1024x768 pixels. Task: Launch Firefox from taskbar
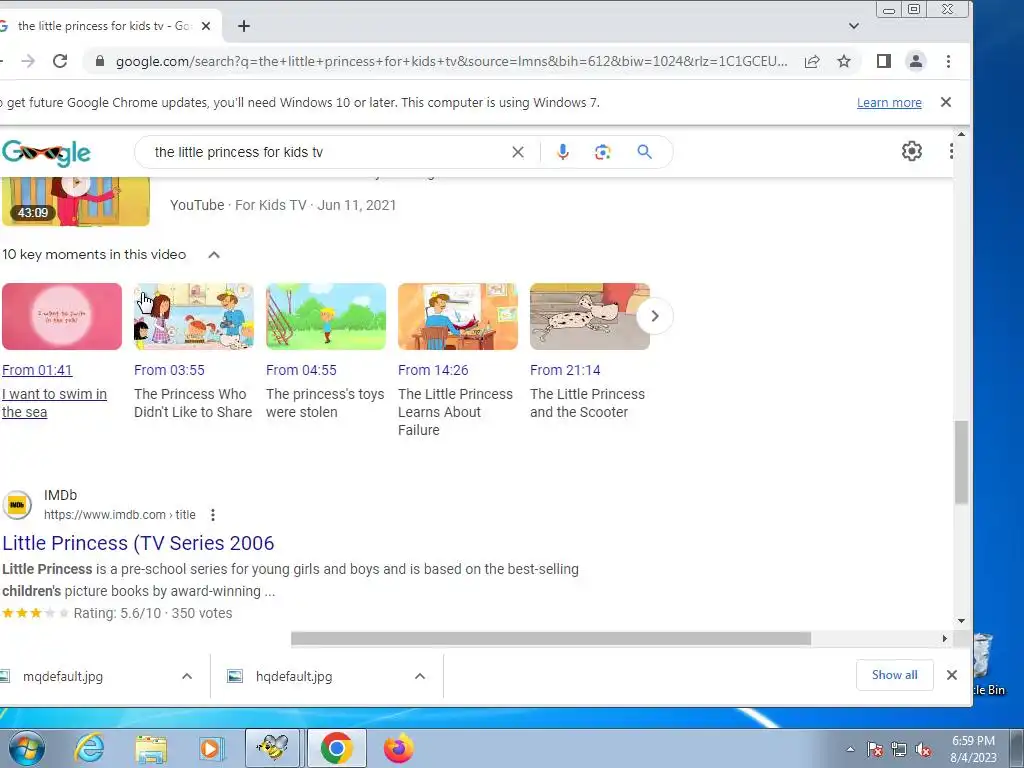(x=398, y=748)
